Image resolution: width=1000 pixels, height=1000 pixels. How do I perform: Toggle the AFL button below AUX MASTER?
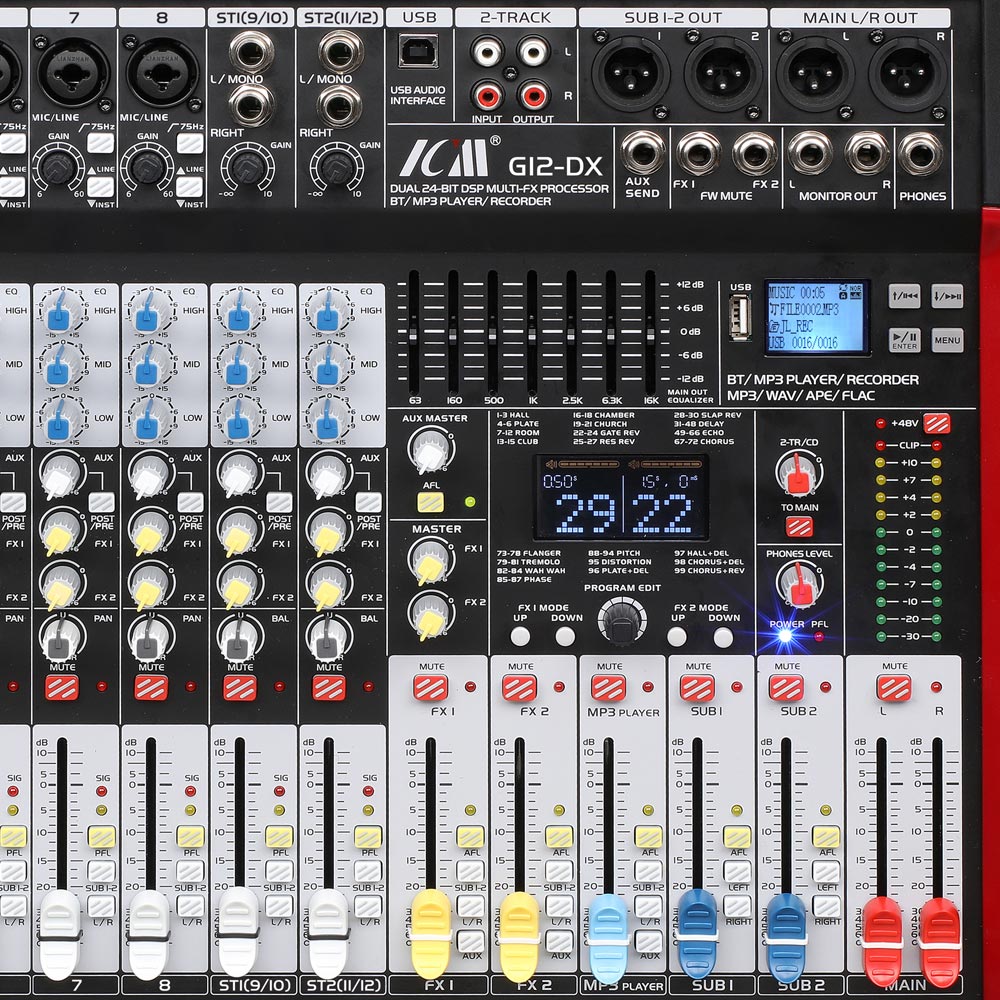[430, 503]
